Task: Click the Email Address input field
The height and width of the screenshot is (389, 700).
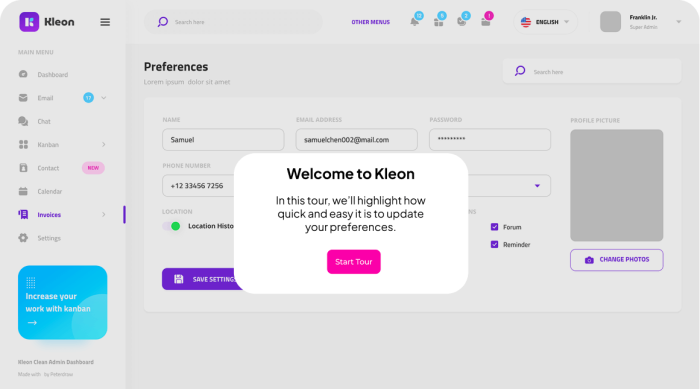Action: 356,140
